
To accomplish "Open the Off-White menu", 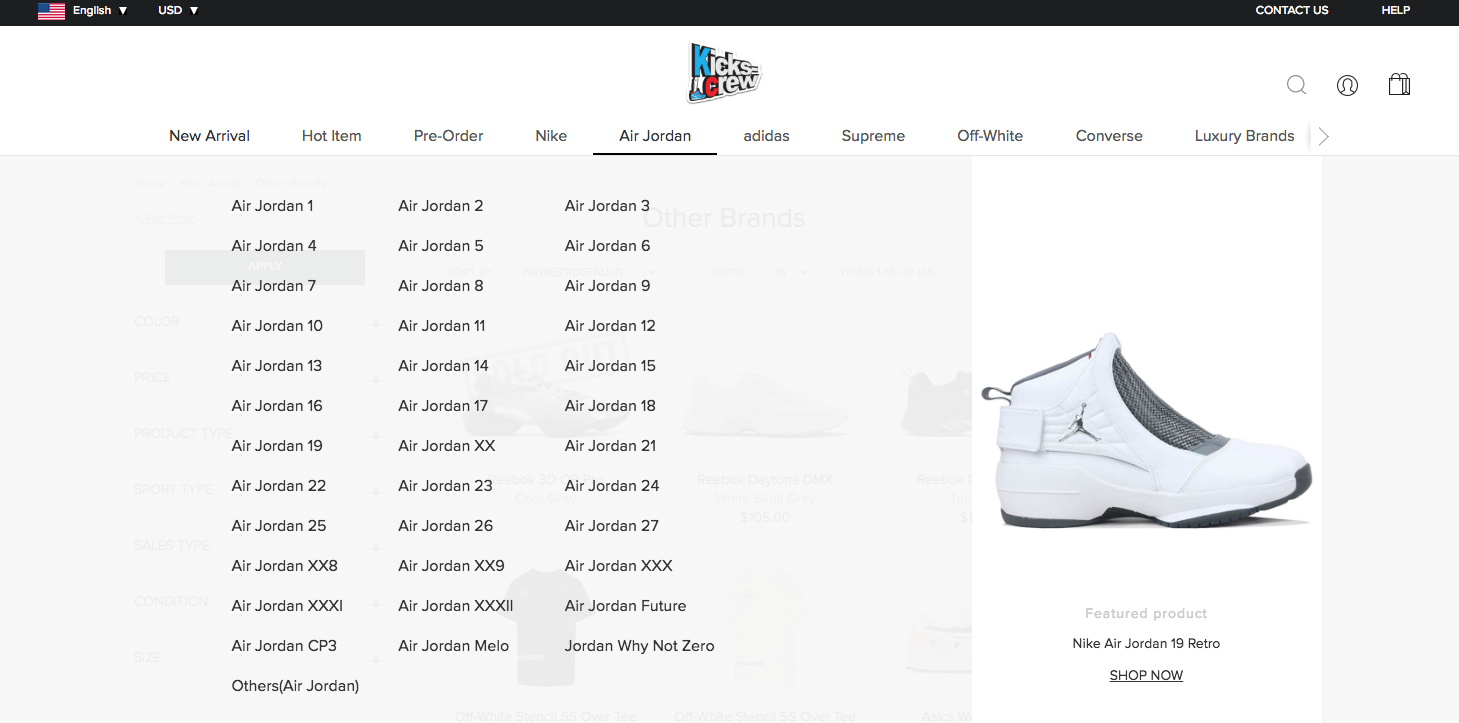I will click(x=990, y=136).
